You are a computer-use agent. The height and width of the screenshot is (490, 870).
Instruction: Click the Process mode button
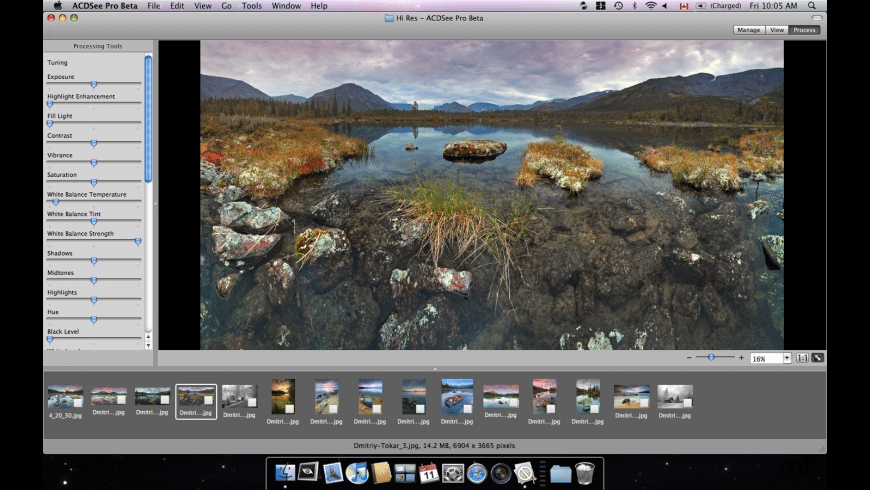(804, 30)
